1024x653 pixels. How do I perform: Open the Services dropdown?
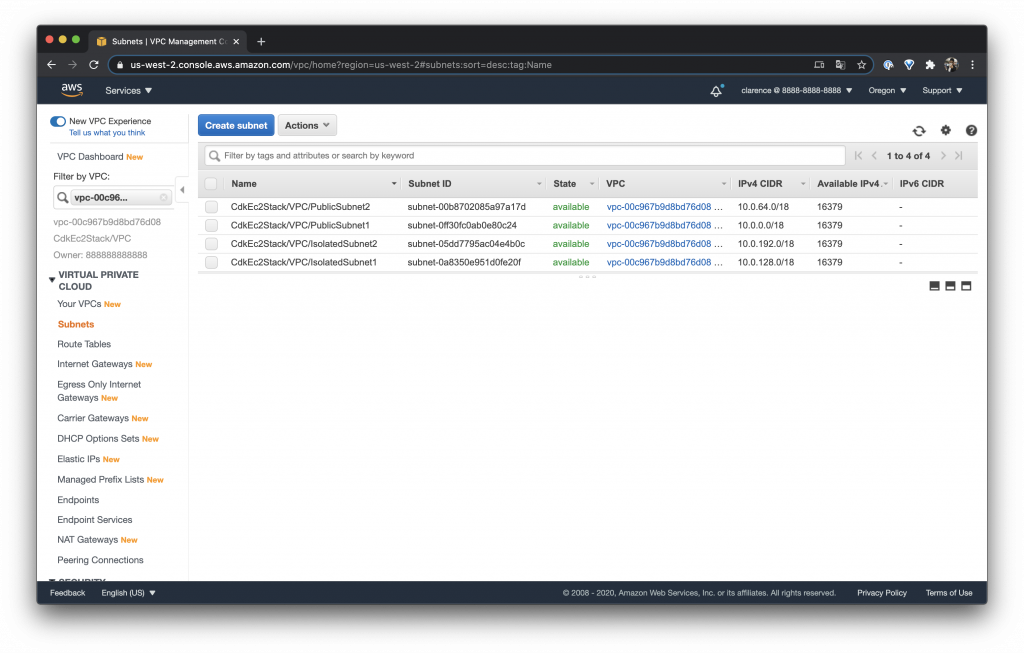(129, 91)
